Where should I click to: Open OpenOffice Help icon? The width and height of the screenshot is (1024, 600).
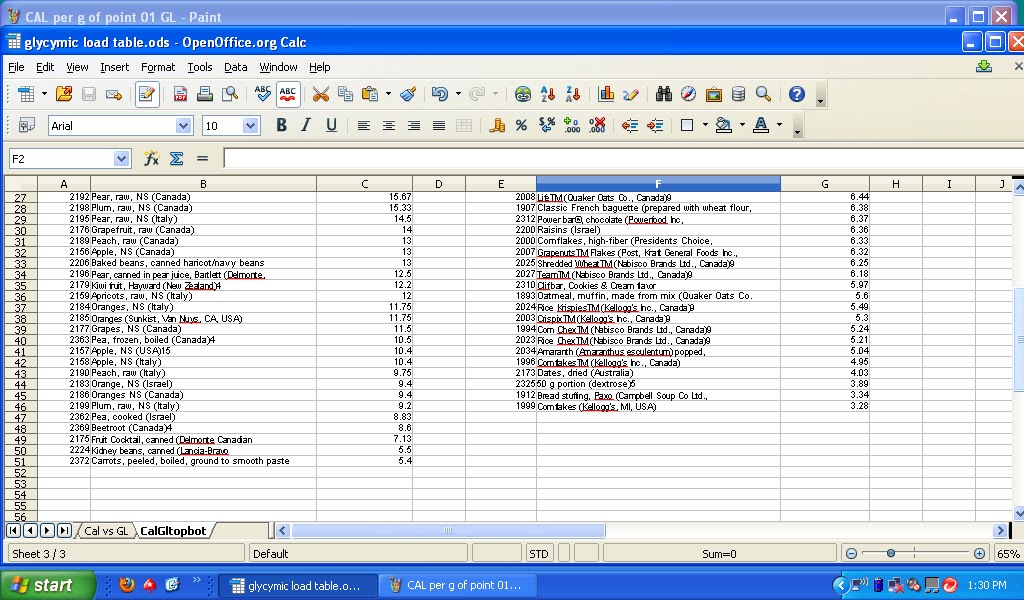[x=797, y=94]
